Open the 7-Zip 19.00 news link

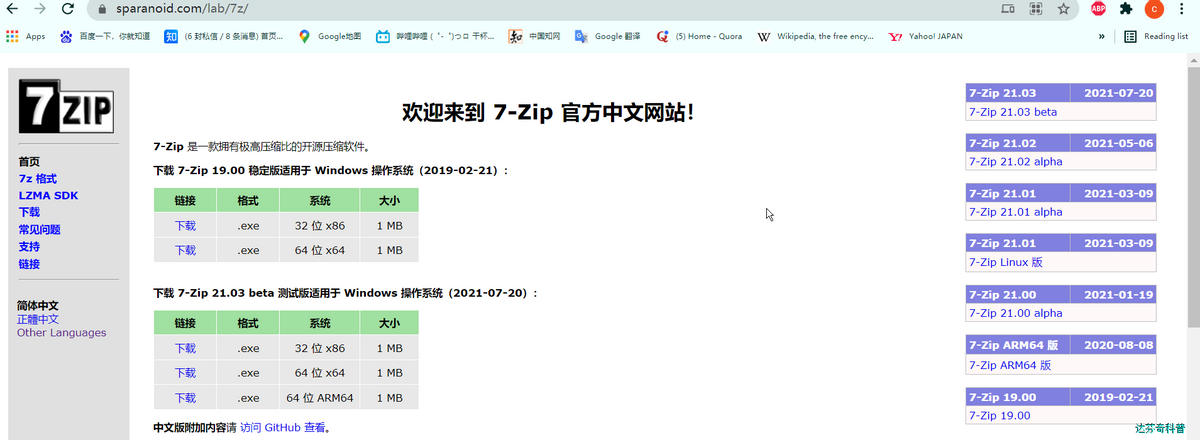pyautogui.click(x=1000, y=415)
